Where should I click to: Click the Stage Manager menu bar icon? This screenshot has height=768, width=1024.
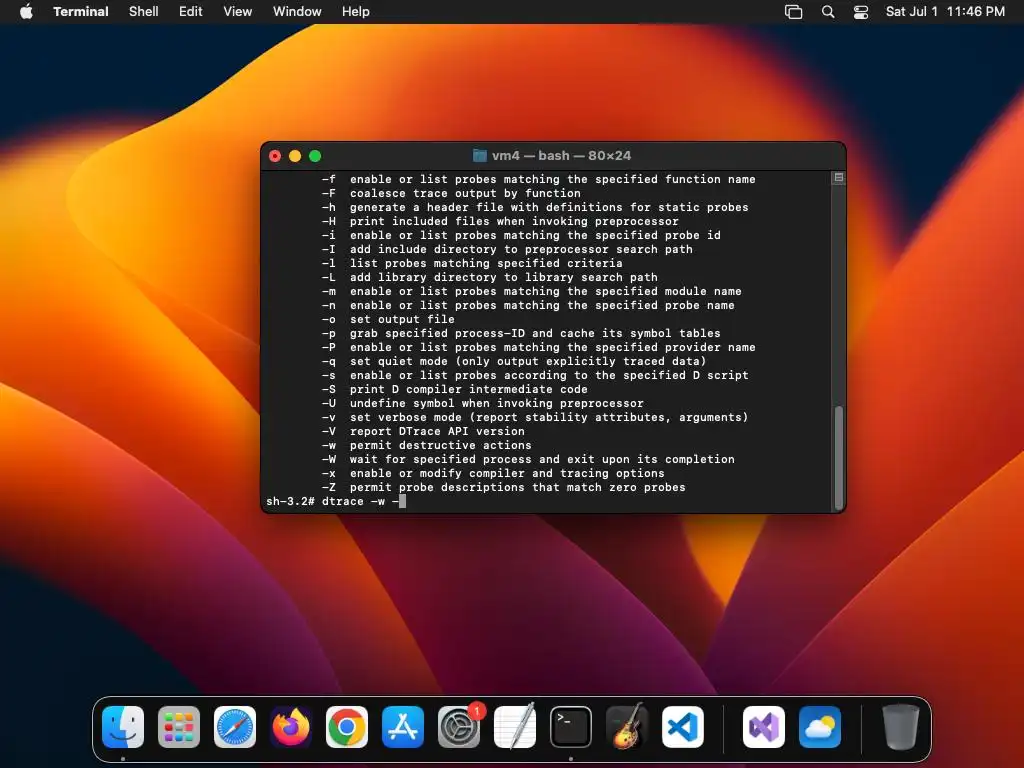(x=793, y=12)
